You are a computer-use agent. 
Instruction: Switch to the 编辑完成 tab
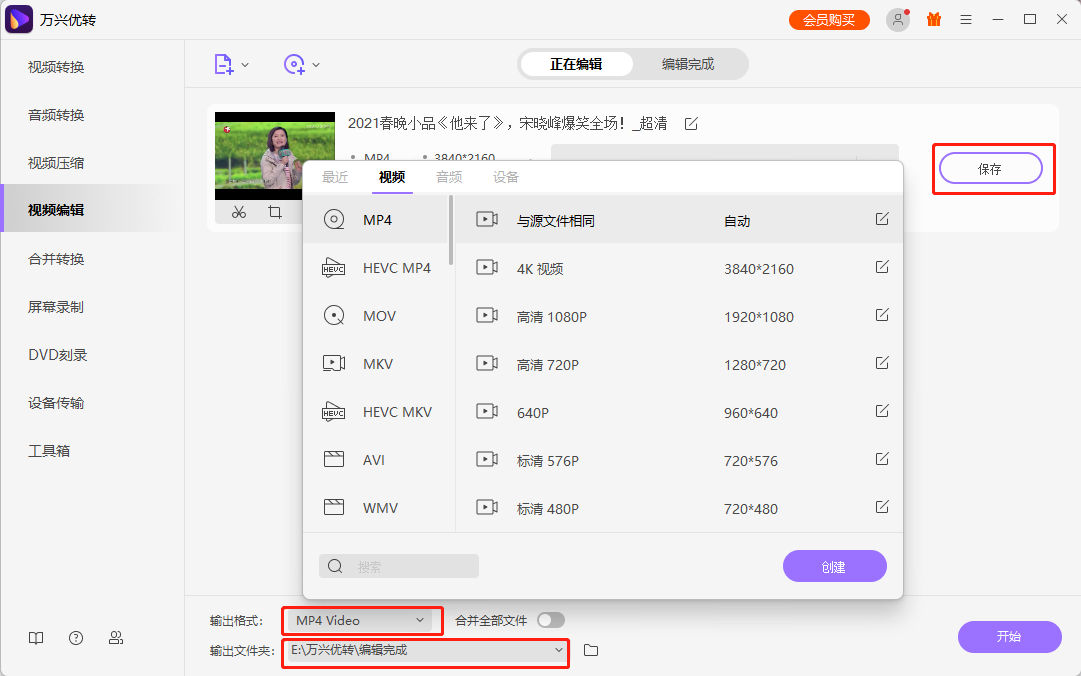click(690, 63)
